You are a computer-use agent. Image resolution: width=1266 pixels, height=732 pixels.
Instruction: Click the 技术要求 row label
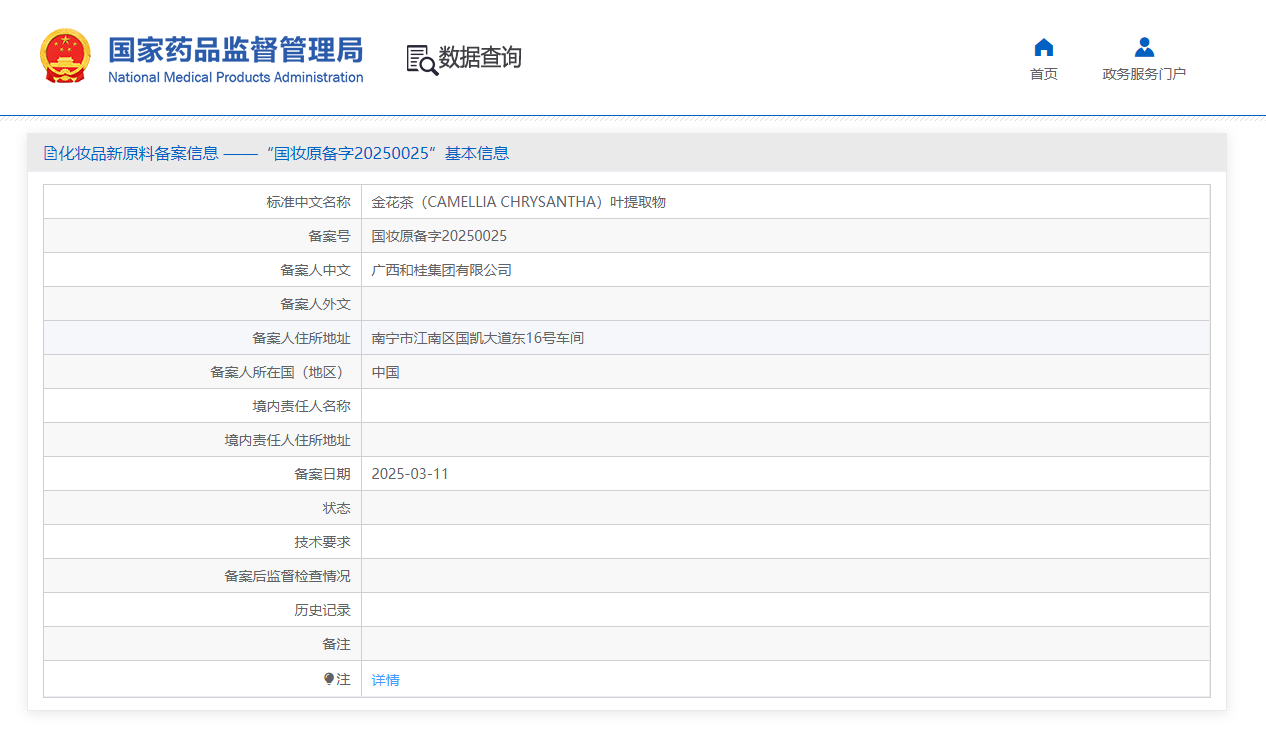(322, 542)
